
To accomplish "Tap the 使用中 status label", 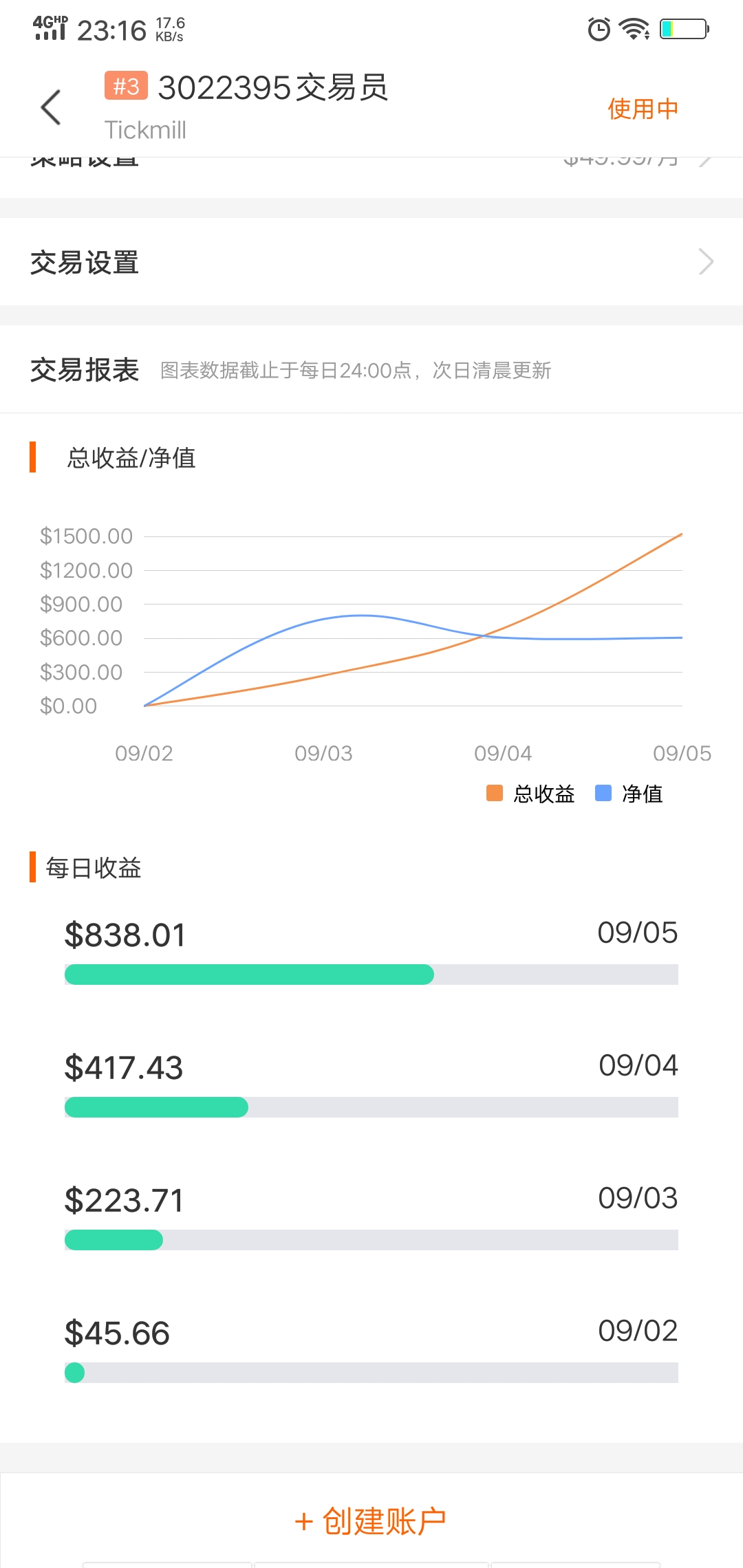I will coord(643,109).
